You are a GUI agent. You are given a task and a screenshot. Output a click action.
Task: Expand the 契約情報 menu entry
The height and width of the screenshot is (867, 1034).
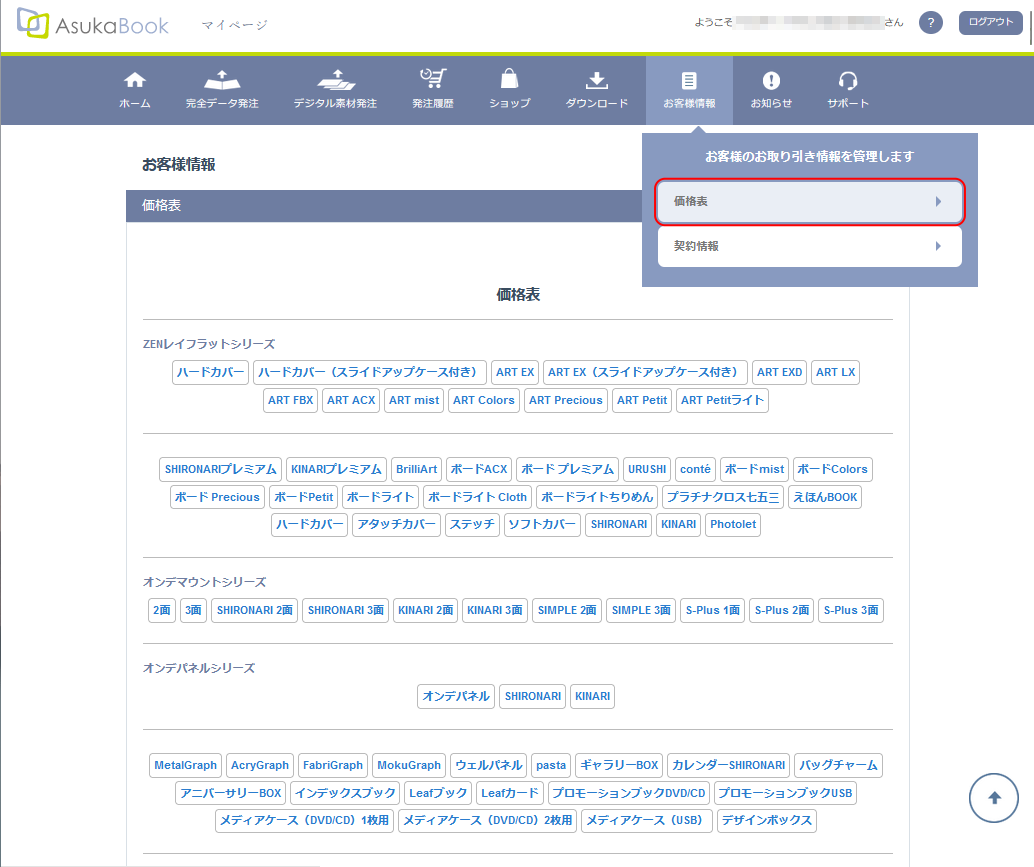pos(809,246)
